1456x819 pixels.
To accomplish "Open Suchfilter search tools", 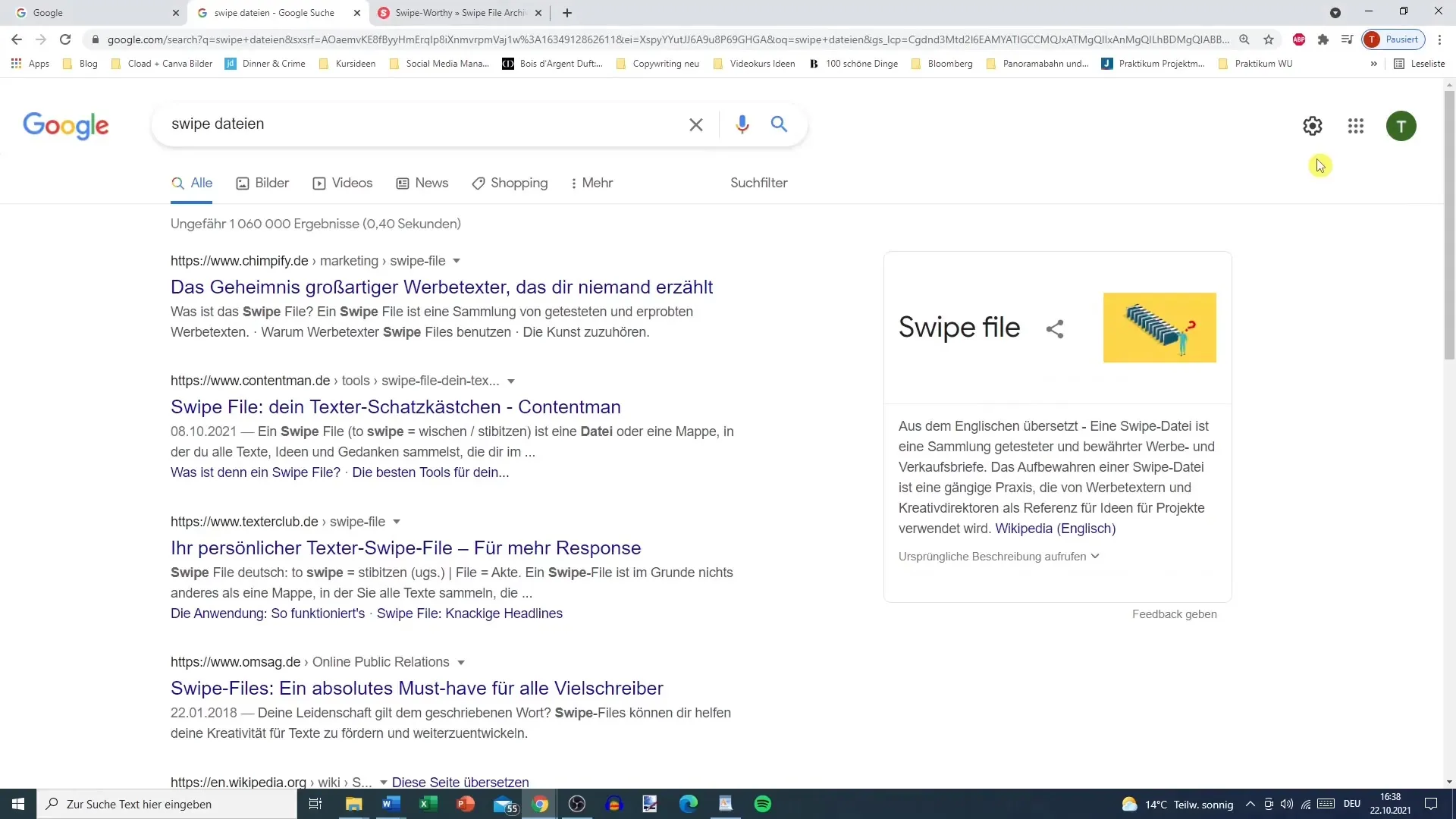I will [x=758, y=183].
